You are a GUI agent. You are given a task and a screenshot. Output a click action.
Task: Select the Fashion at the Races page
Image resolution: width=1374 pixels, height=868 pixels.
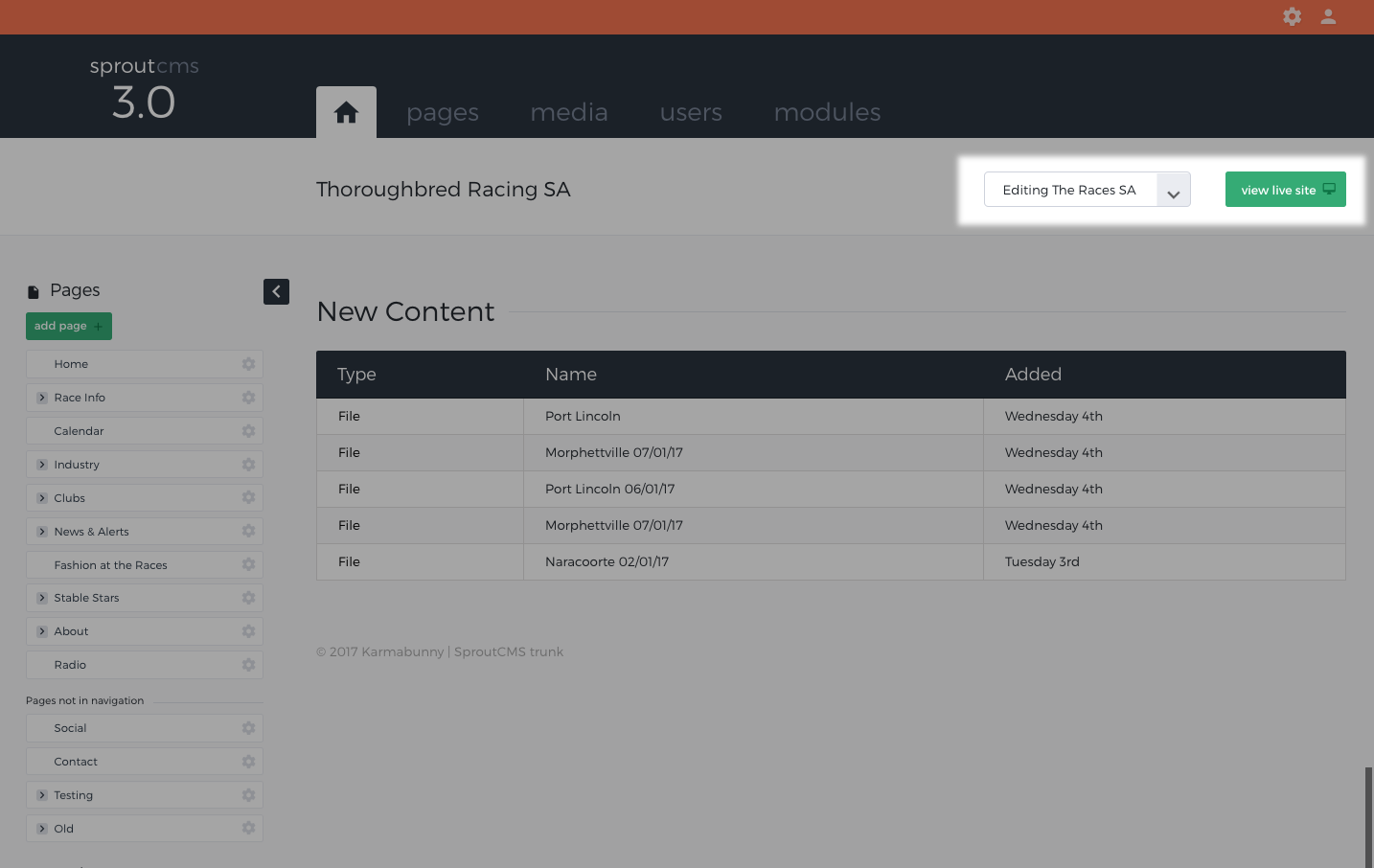click(x=145, y=565)
